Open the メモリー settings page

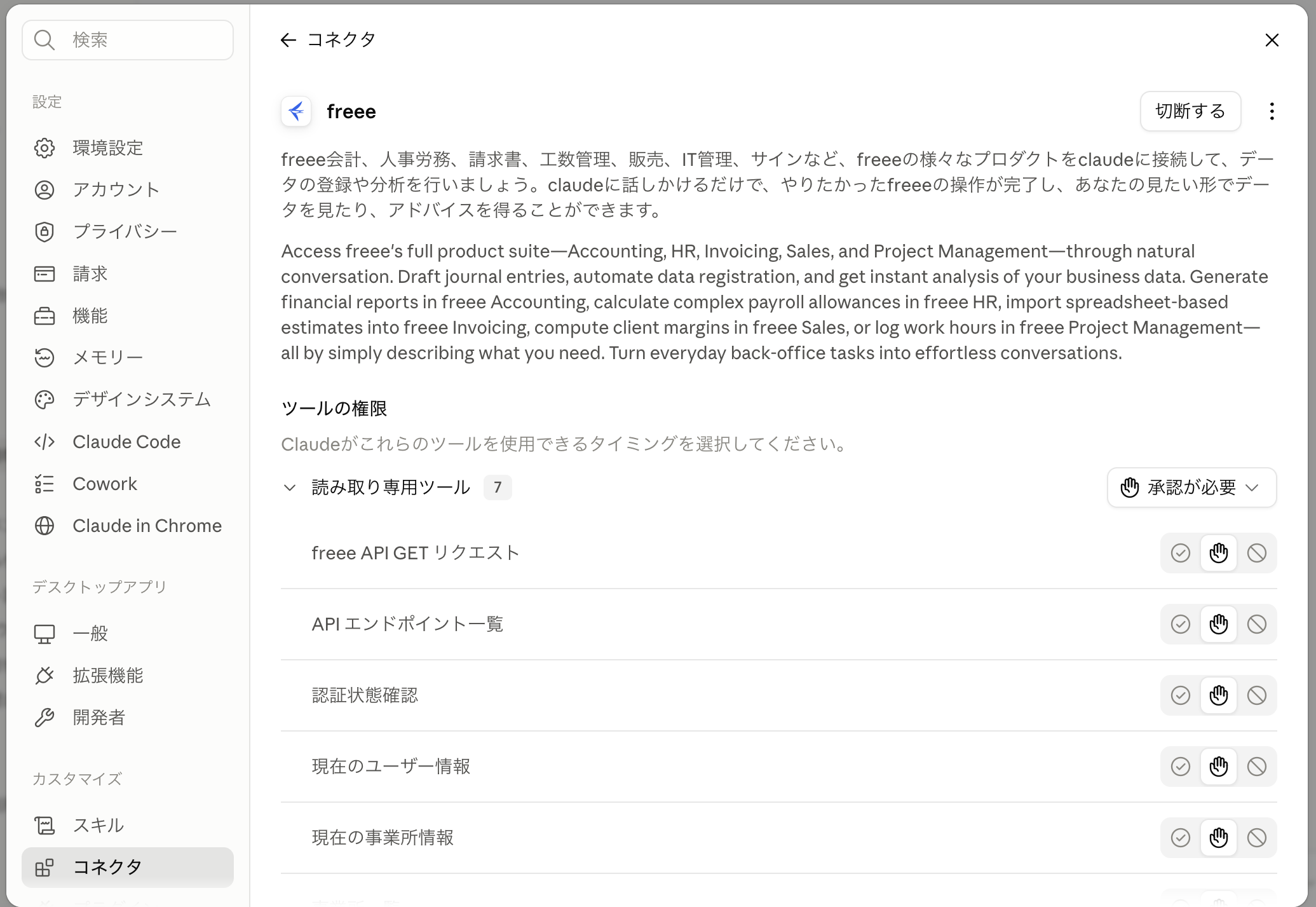pos(128,358)
